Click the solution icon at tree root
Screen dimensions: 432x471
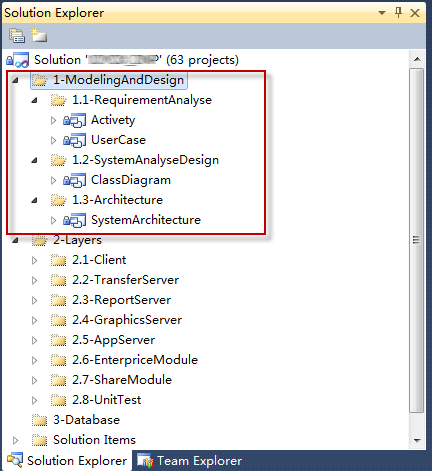tap(17, 60)
